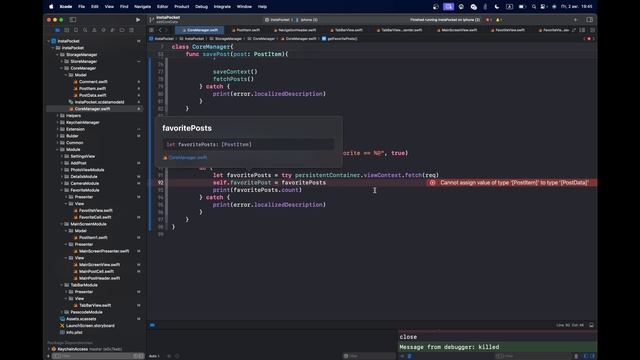Toggle the variables view pane button
This screenshot has width=640, height=360.
pyautogui.click(x=586, y=356)
